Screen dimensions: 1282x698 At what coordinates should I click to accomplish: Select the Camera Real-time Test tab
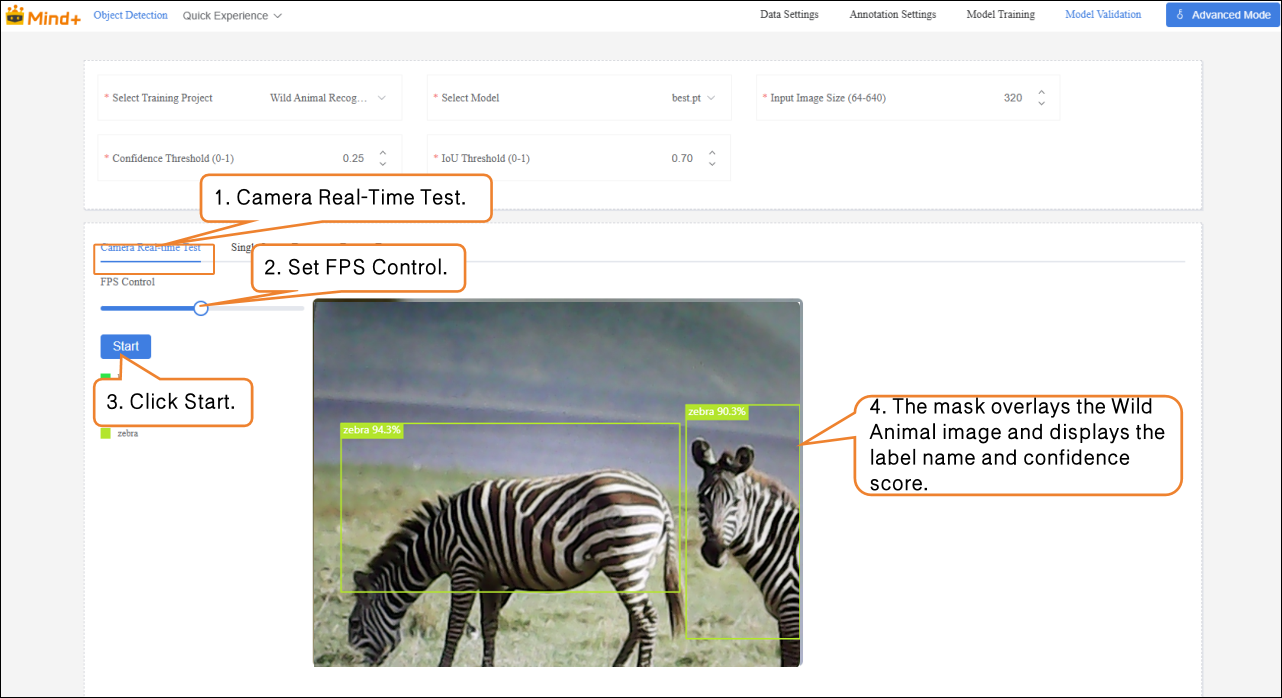[150, 248]
